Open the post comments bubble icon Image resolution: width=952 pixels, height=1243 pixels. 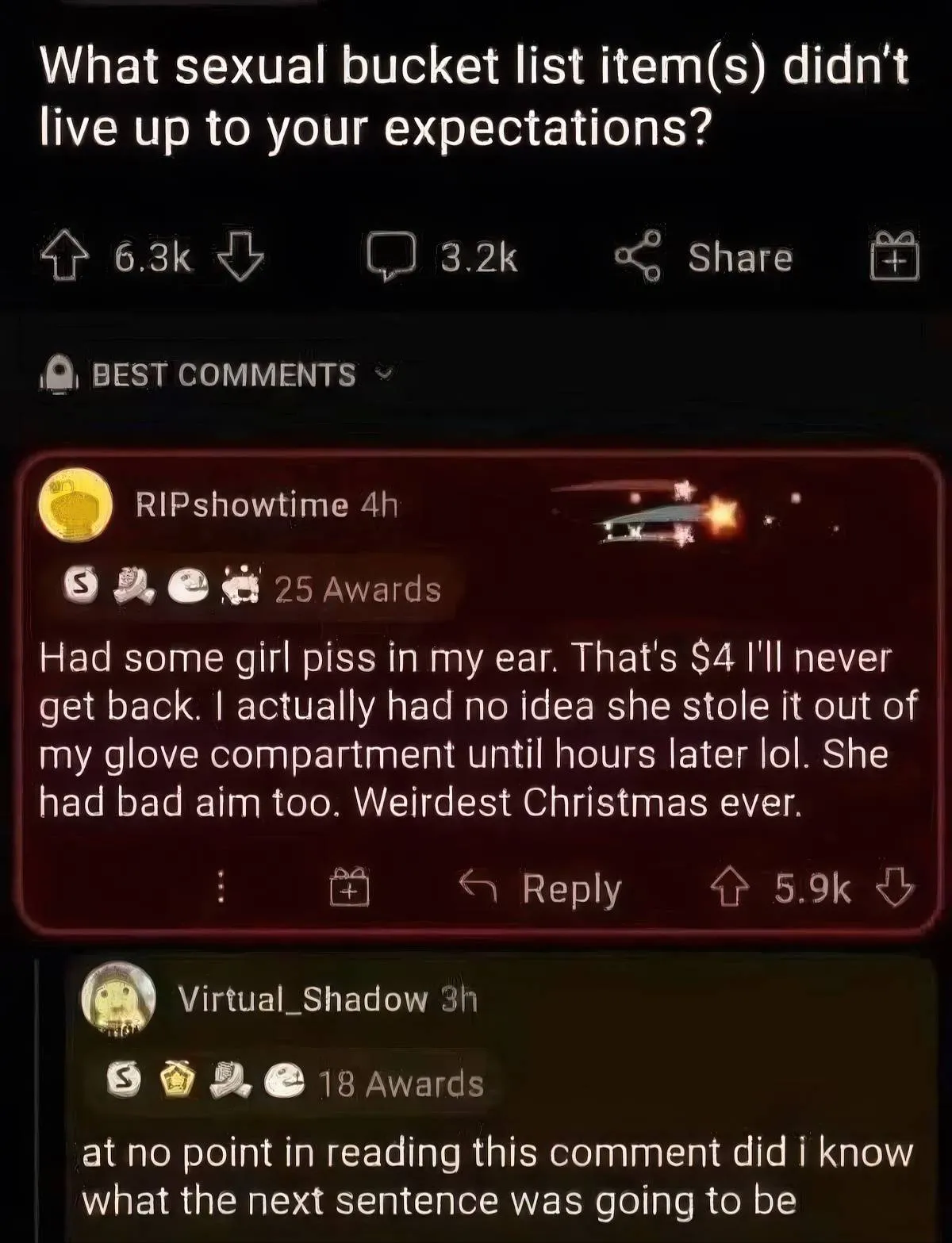coord(390,256)
